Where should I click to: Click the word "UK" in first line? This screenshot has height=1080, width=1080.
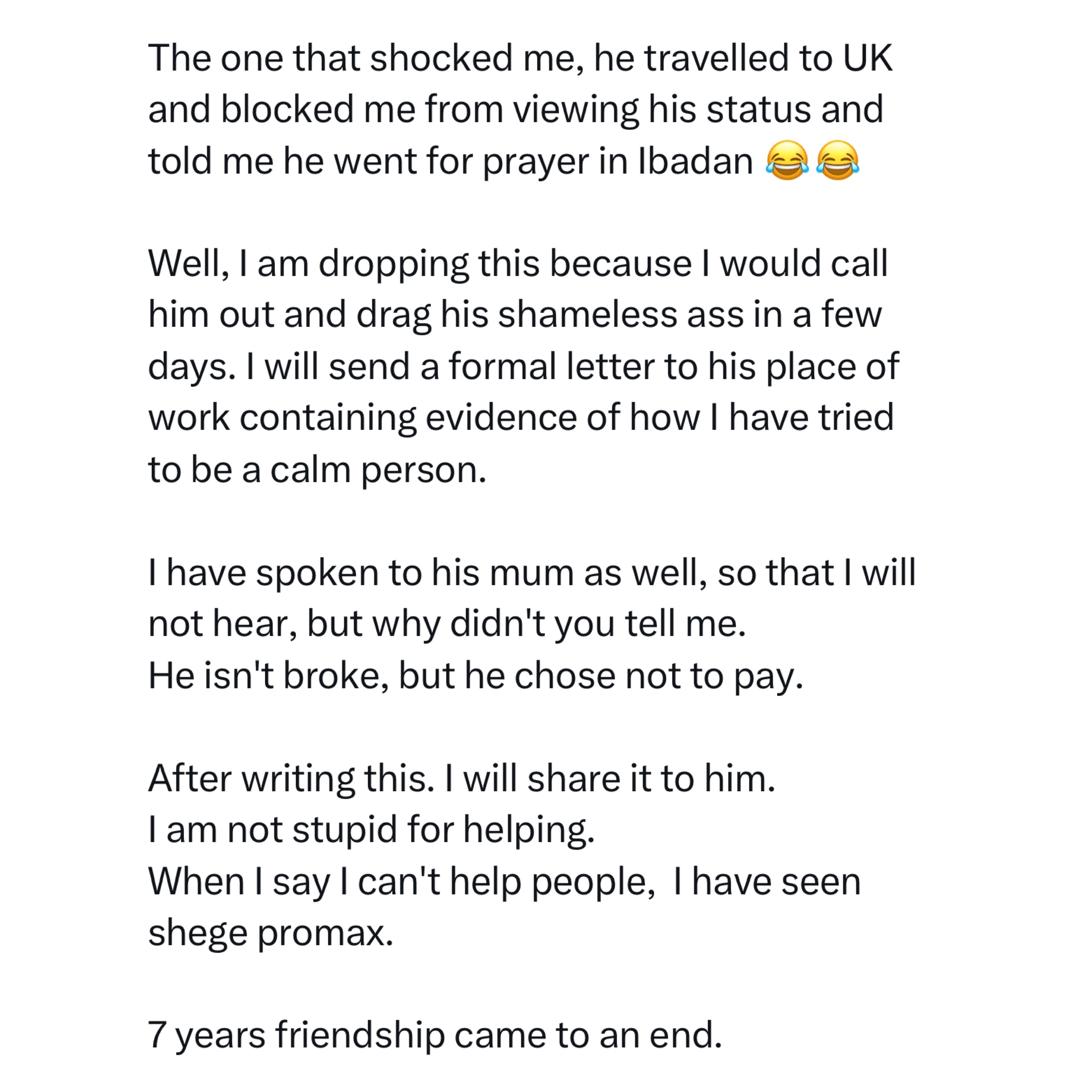tap(867, 58)
